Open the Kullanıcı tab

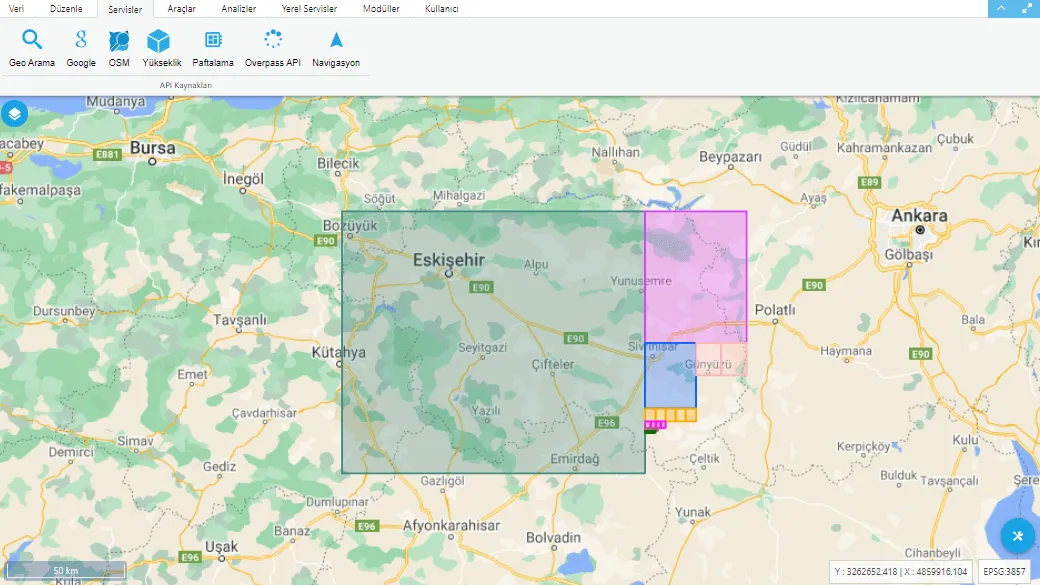442,9
